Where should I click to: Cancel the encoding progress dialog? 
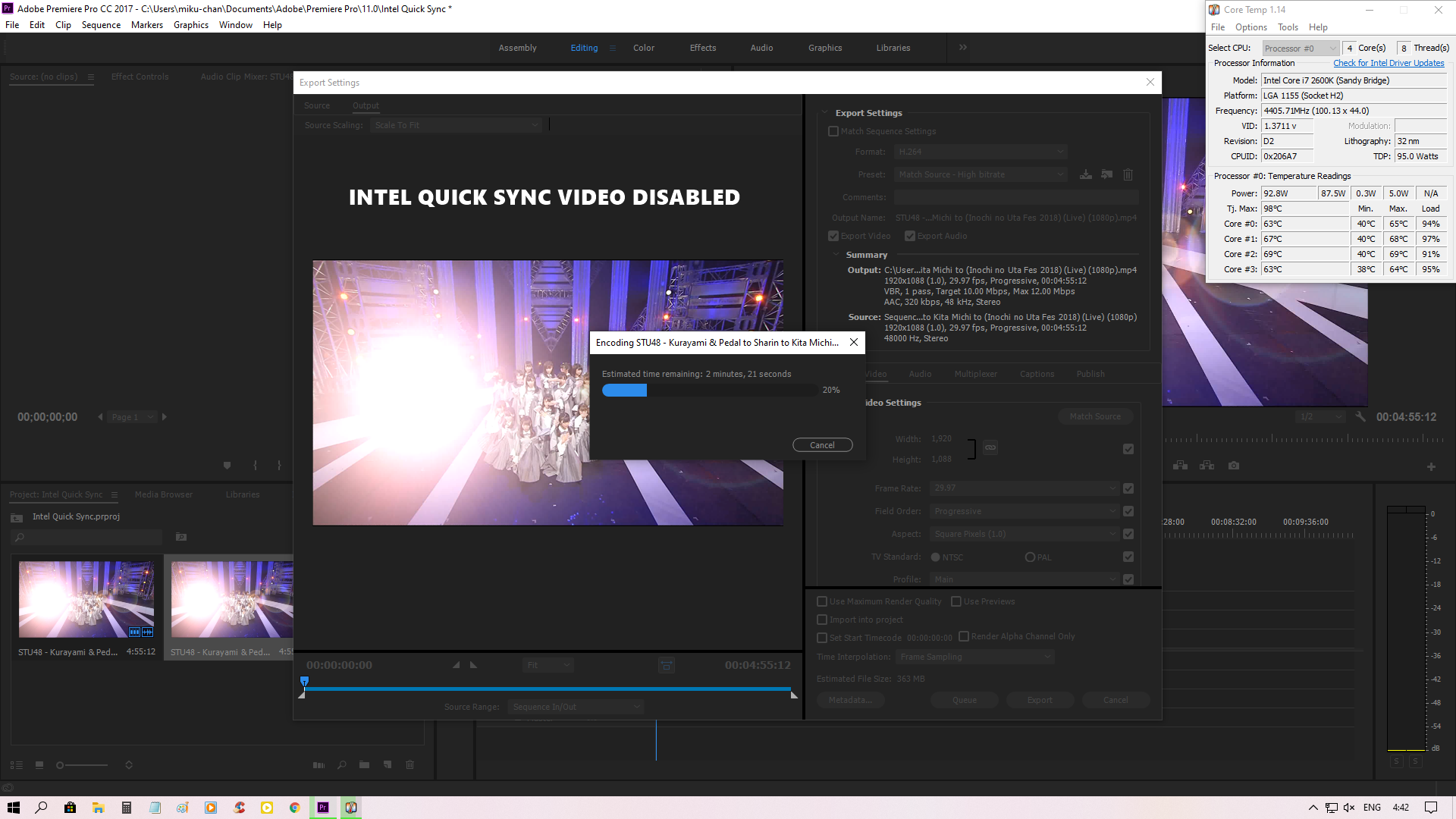[x=822, y=445]
